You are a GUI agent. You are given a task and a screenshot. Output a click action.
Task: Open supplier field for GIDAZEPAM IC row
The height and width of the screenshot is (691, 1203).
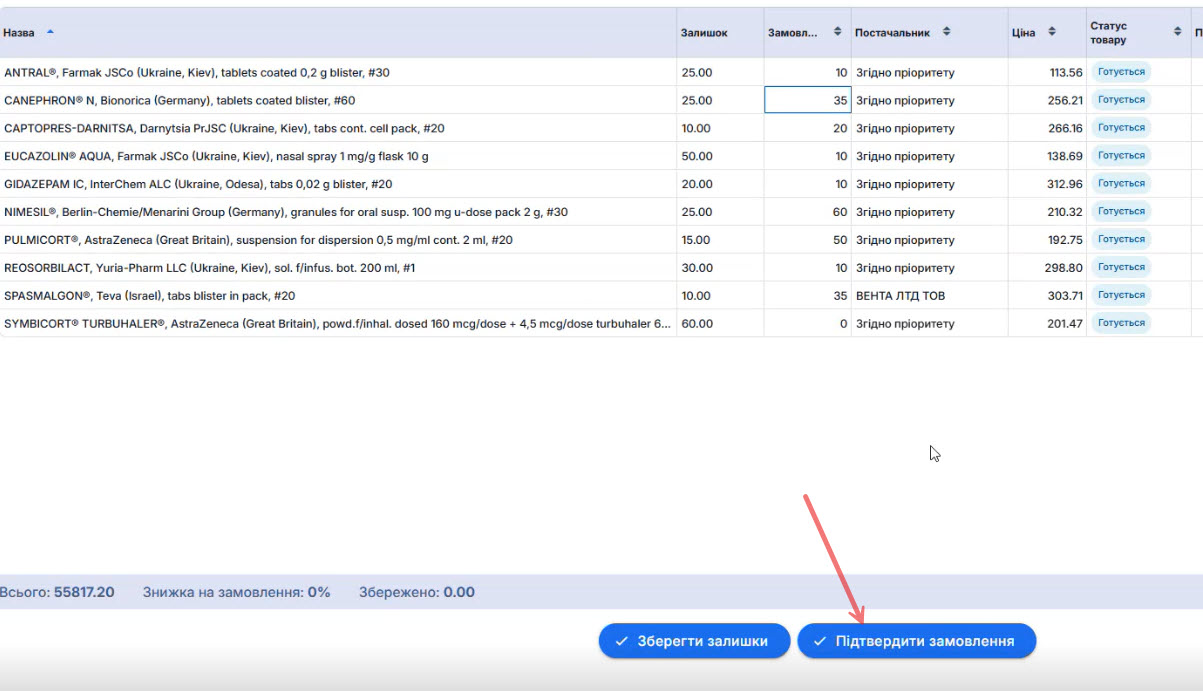pyautogui.click(x=929, y=184)
